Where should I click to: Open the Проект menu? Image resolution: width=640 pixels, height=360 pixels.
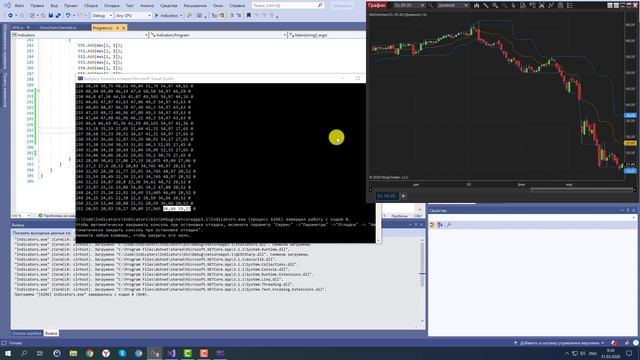(x=71, y=6)
